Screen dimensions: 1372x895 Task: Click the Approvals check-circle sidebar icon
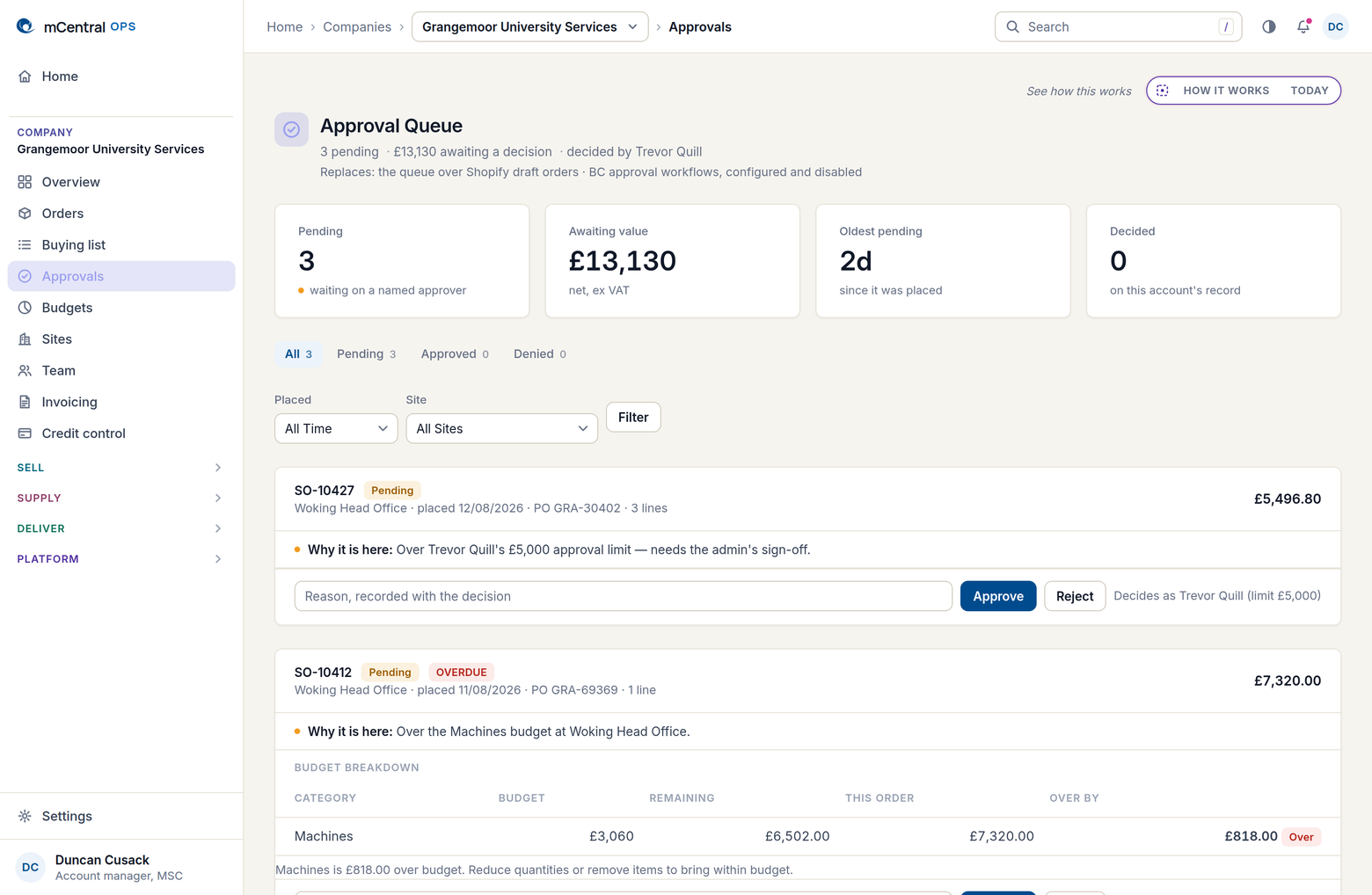(25, 276)
